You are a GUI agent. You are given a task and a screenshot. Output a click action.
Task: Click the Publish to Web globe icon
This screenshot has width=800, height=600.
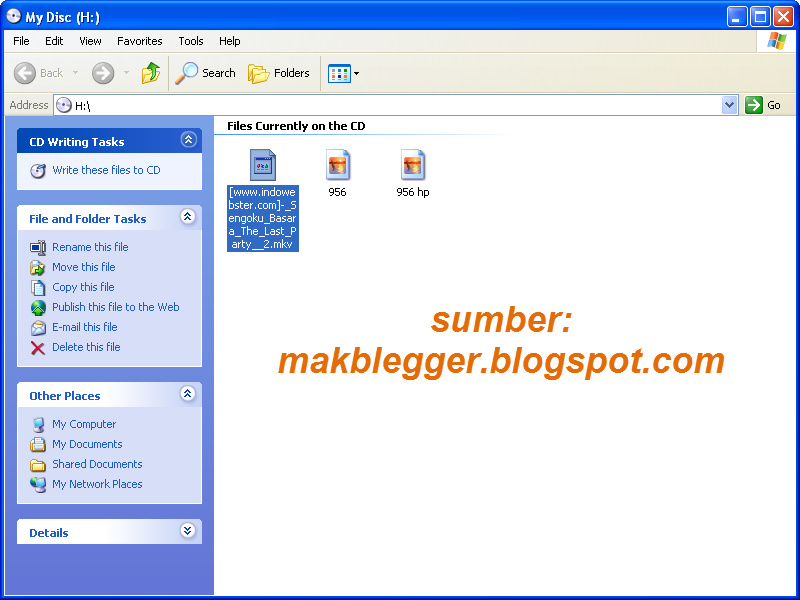pos(38,308)
